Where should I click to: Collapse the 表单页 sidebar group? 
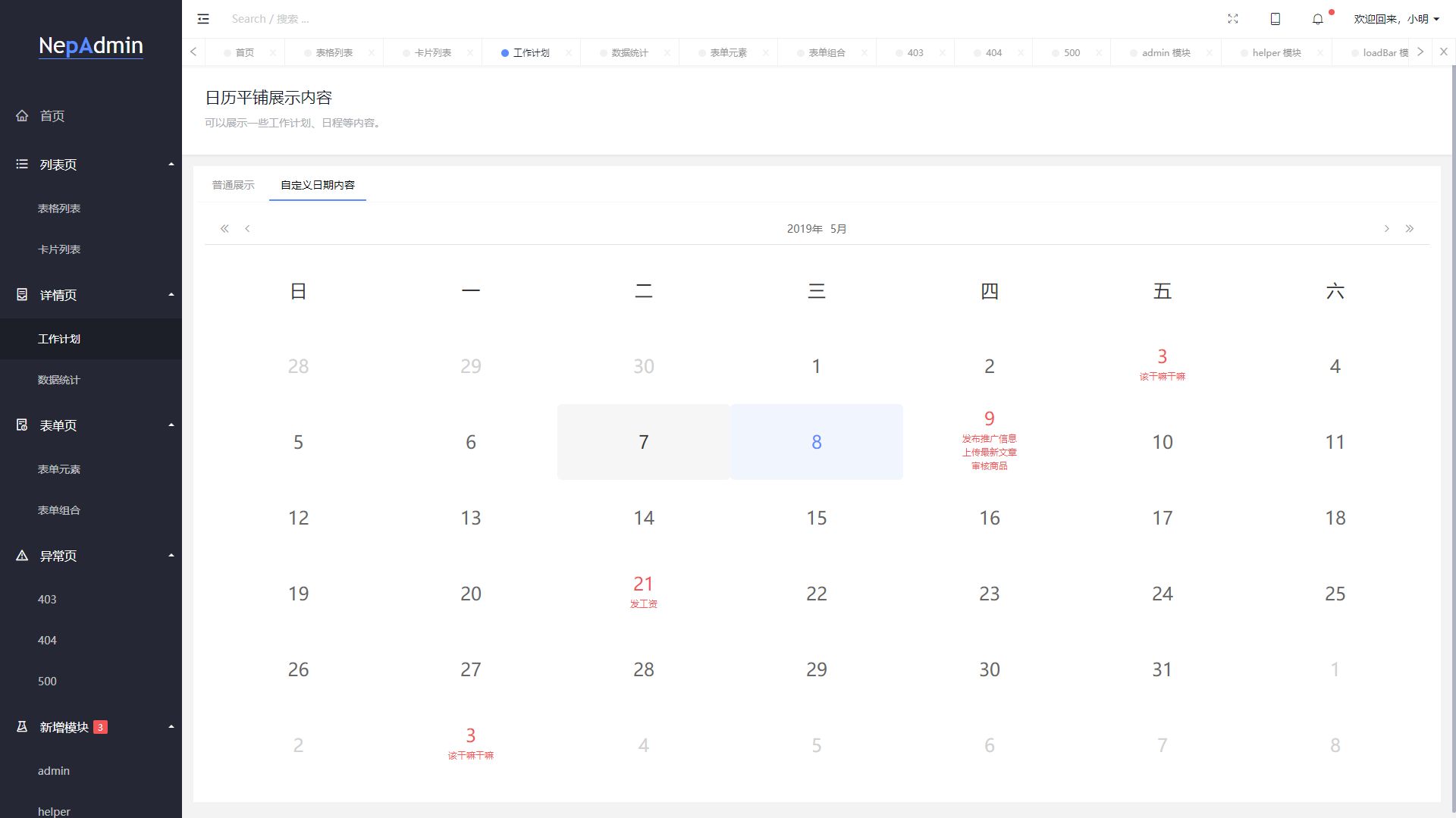tap(91, 425)
